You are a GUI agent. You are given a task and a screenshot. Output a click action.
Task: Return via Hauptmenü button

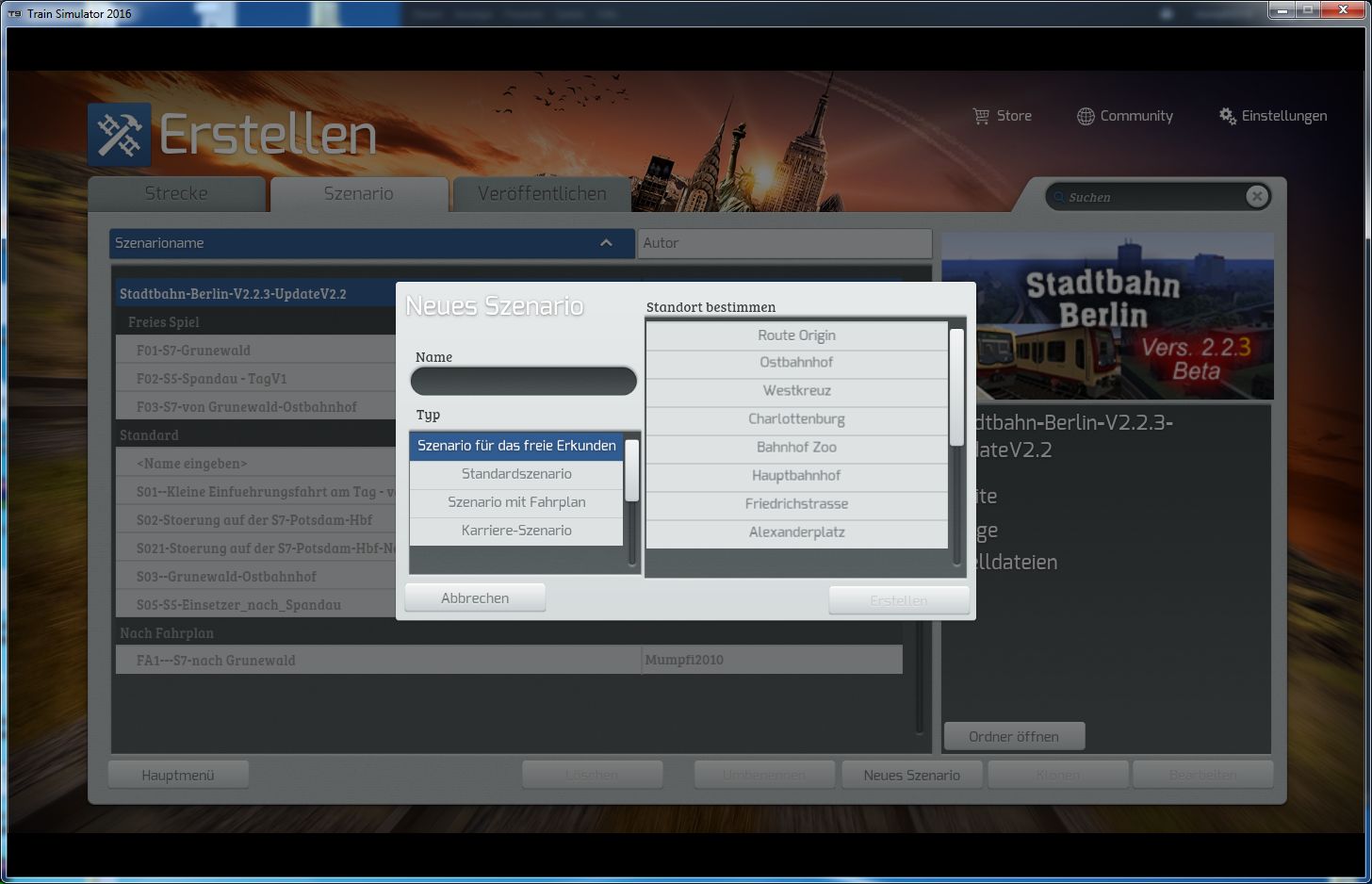pyautogui.click(x=178, y=776)
